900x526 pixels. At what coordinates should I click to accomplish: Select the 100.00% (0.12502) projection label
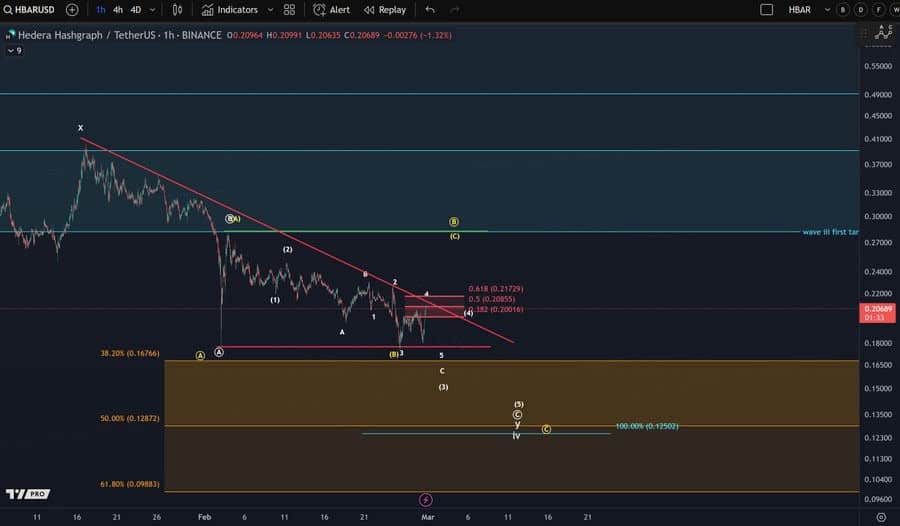click(x=647, y=426)
